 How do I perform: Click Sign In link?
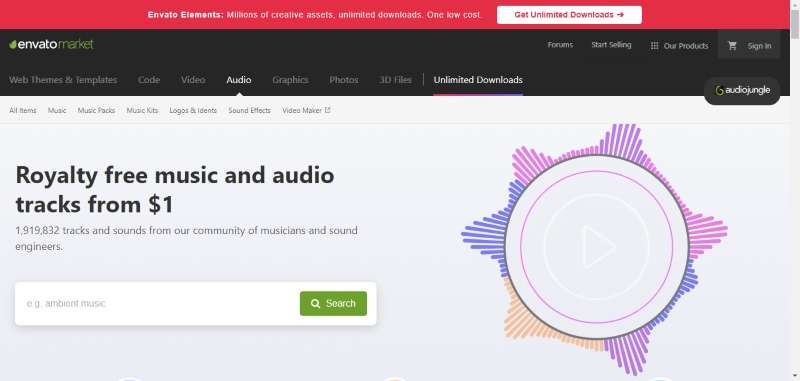point(759,46)
